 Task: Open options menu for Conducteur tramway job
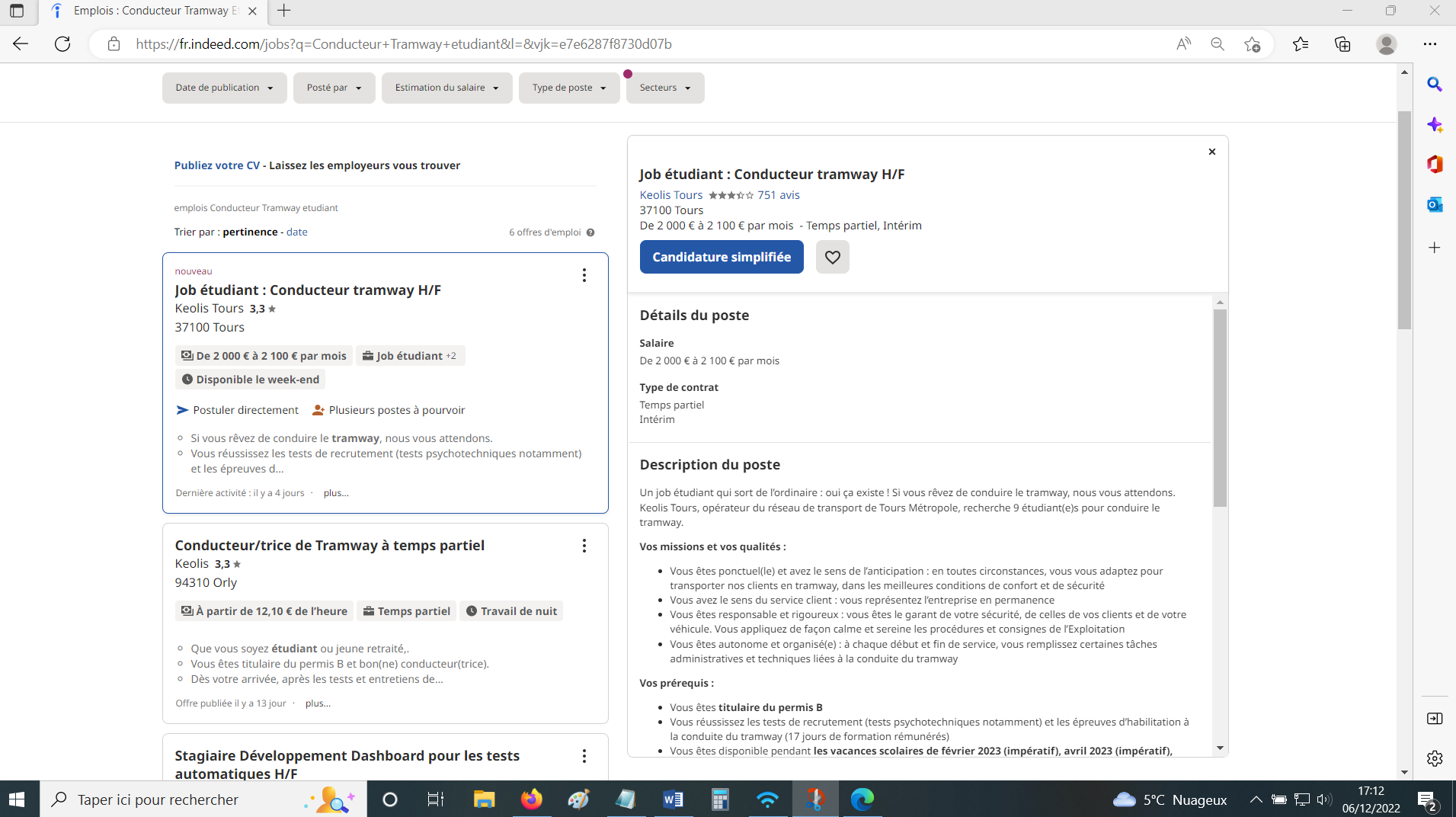point(584,275)
